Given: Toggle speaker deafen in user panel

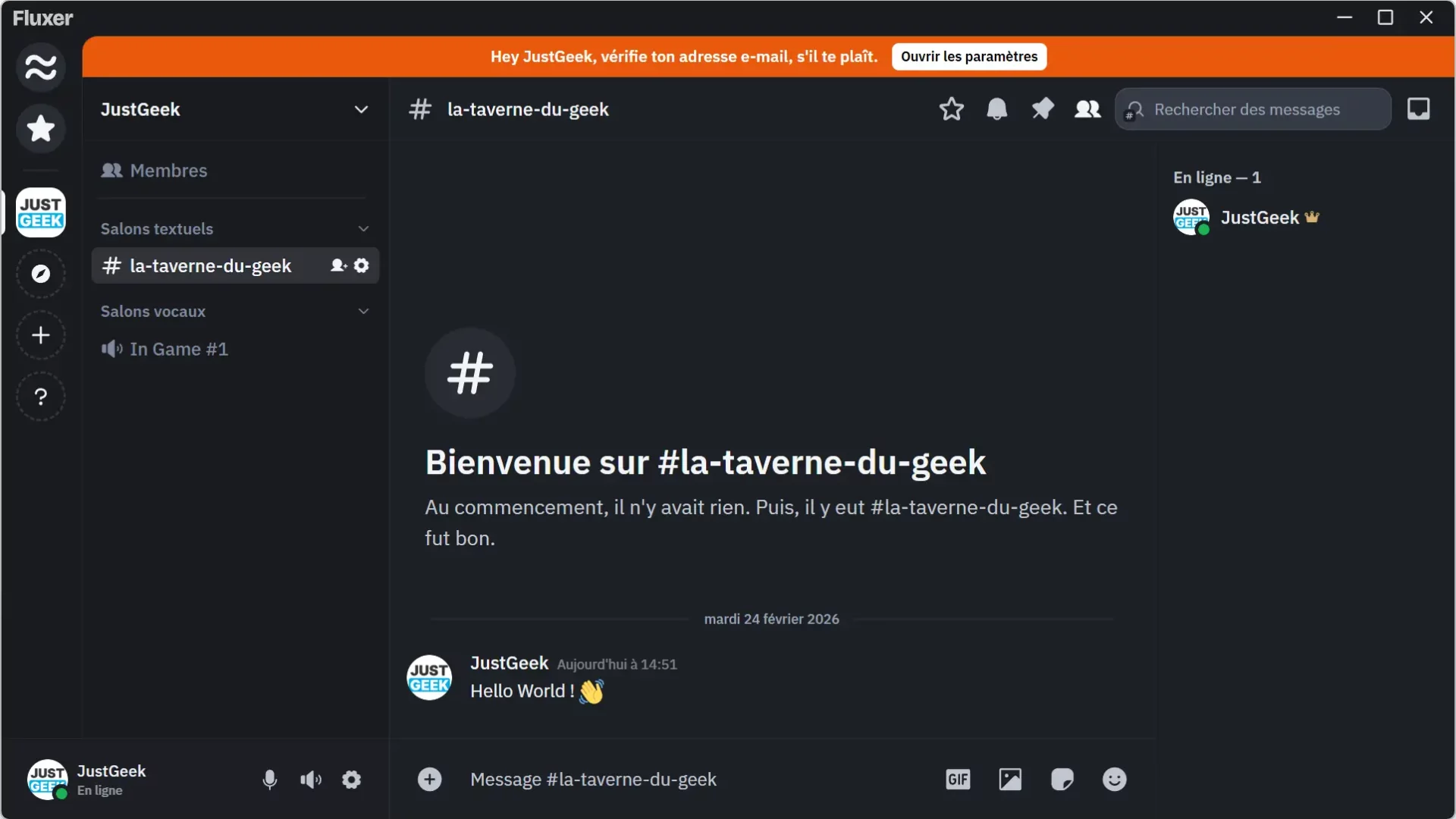Looking at the screenshot, I should [x=311, y=780].
